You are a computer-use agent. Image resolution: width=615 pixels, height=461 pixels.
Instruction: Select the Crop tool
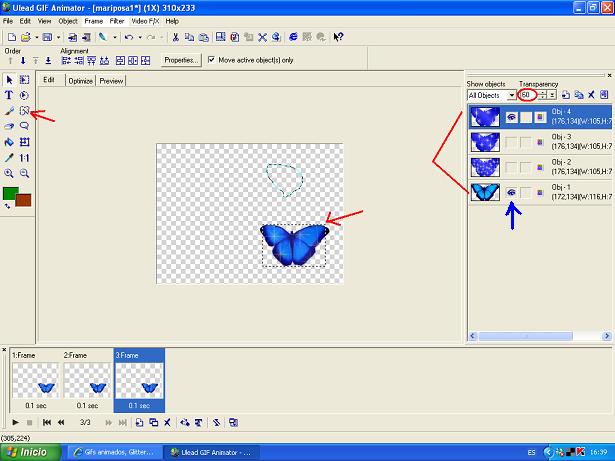click(24, 142)
